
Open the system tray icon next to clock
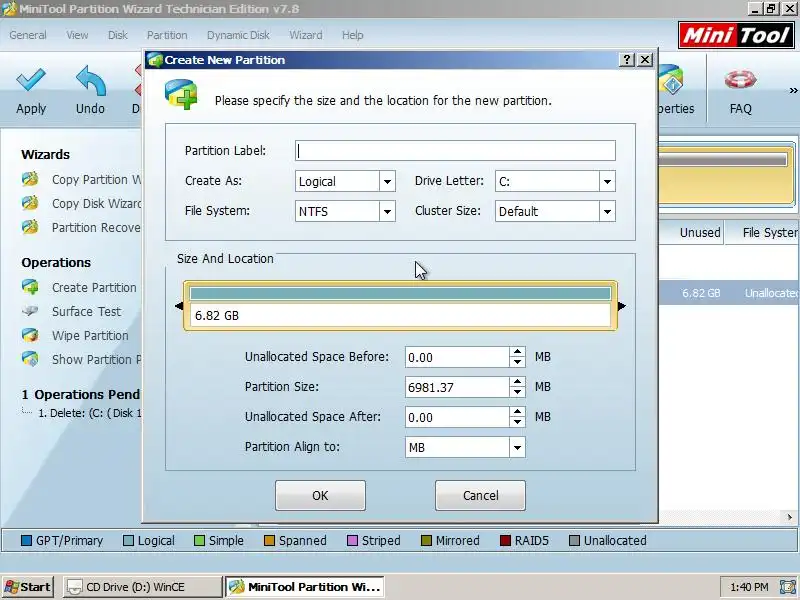(x=789, y=587)
